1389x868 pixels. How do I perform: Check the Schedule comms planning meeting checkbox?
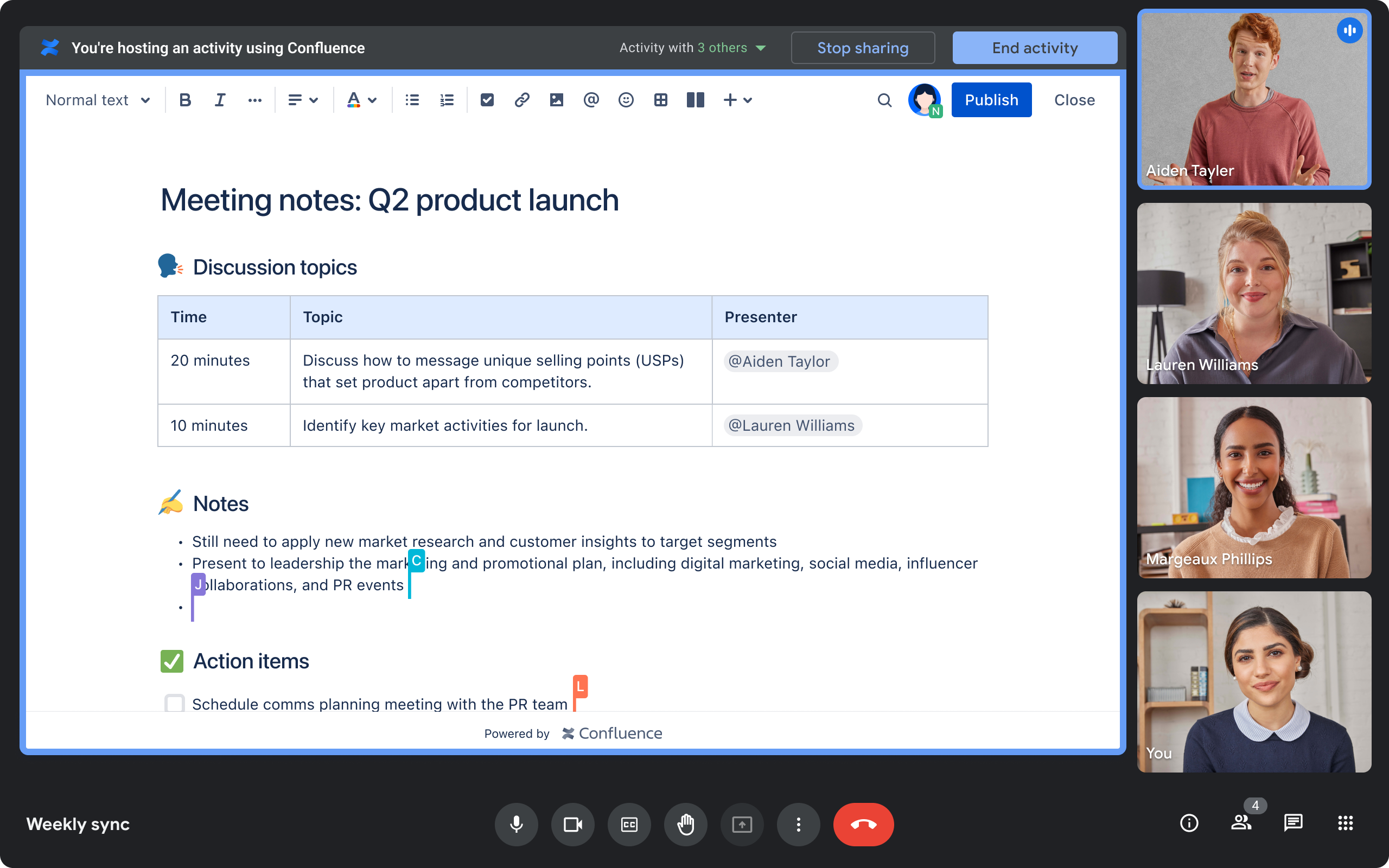(x=175, y=703)
